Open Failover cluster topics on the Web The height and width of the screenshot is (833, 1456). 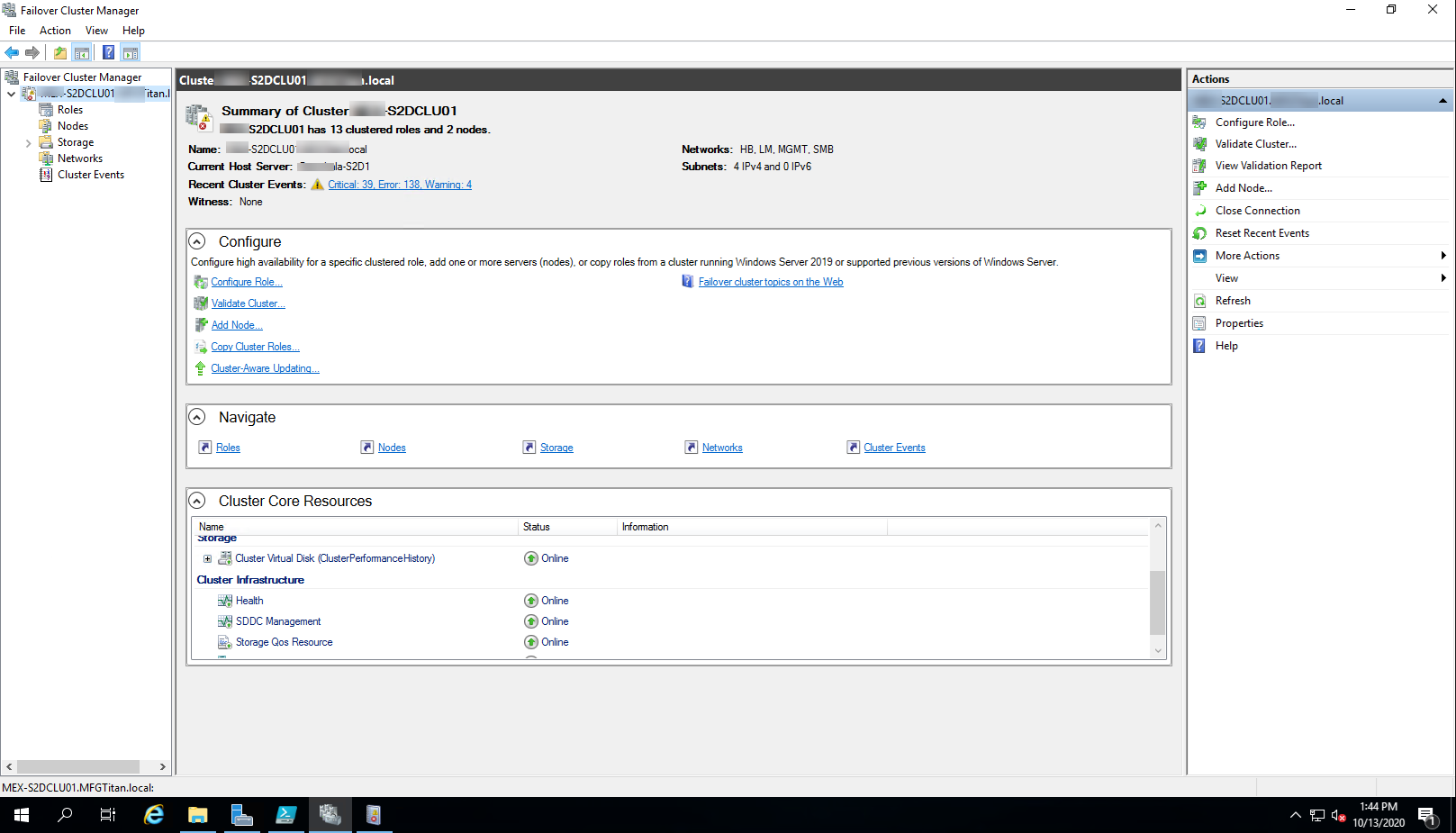pyautogui.click(x=771, y=282)
